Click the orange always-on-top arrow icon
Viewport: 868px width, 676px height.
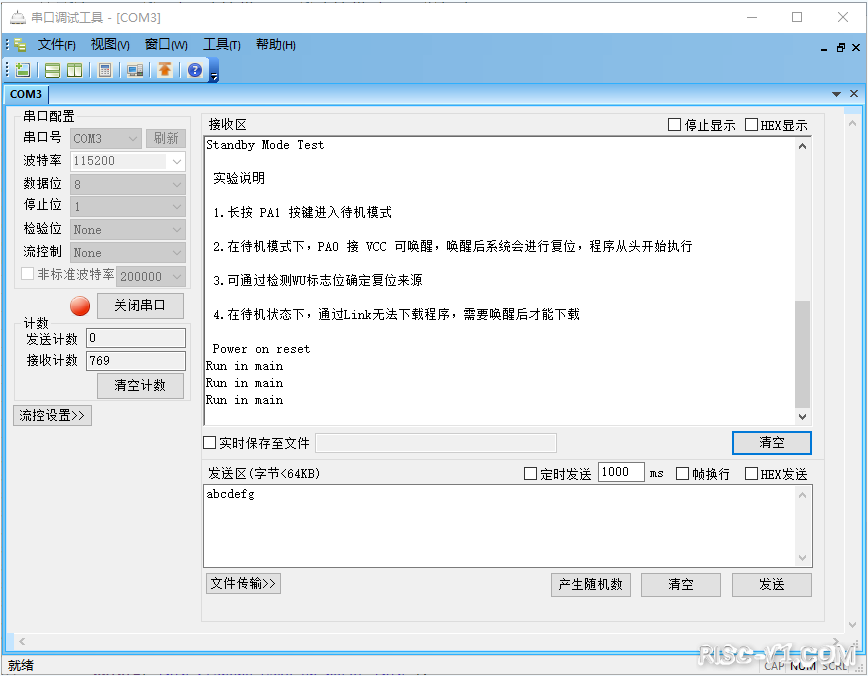pyautogui.click(x=165, y=70)
